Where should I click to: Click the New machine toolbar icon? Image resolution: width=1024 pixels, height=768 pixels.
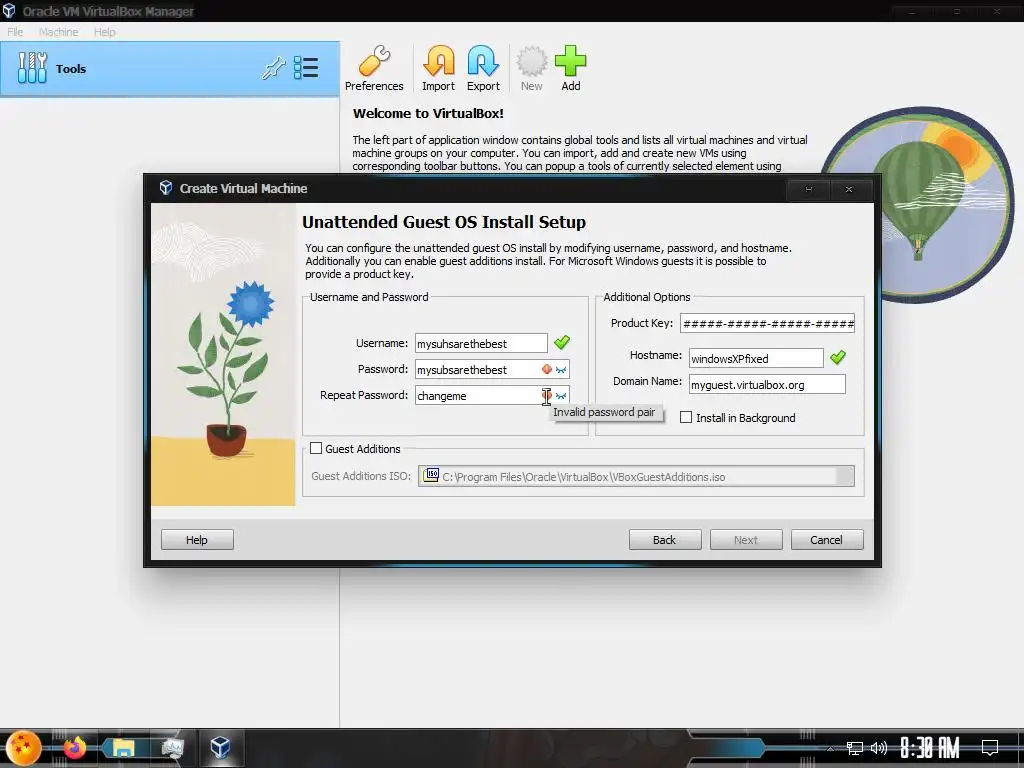click(532, 69)
